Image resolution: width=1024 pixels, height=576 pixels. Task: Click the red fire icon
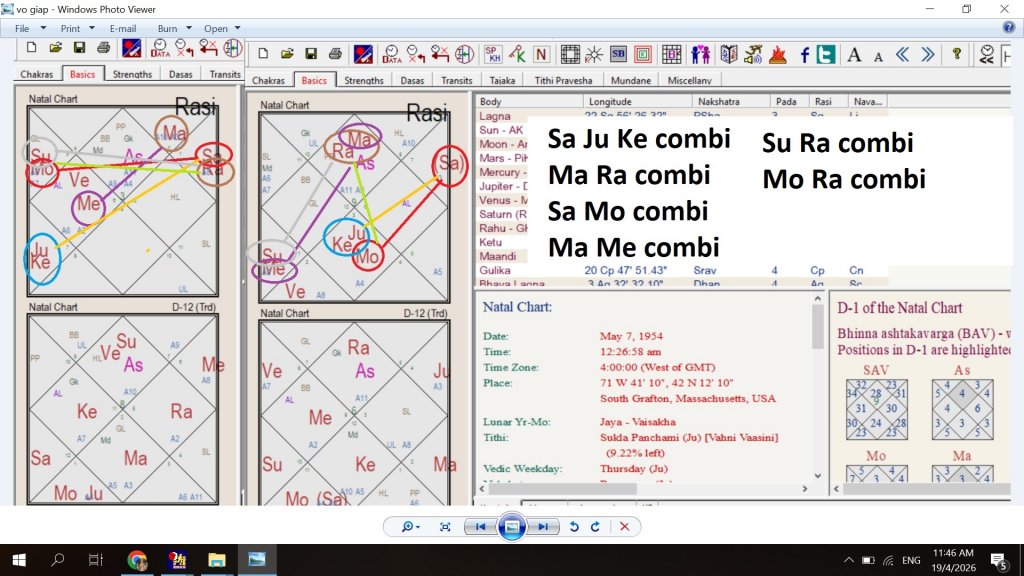click(777, 54)
